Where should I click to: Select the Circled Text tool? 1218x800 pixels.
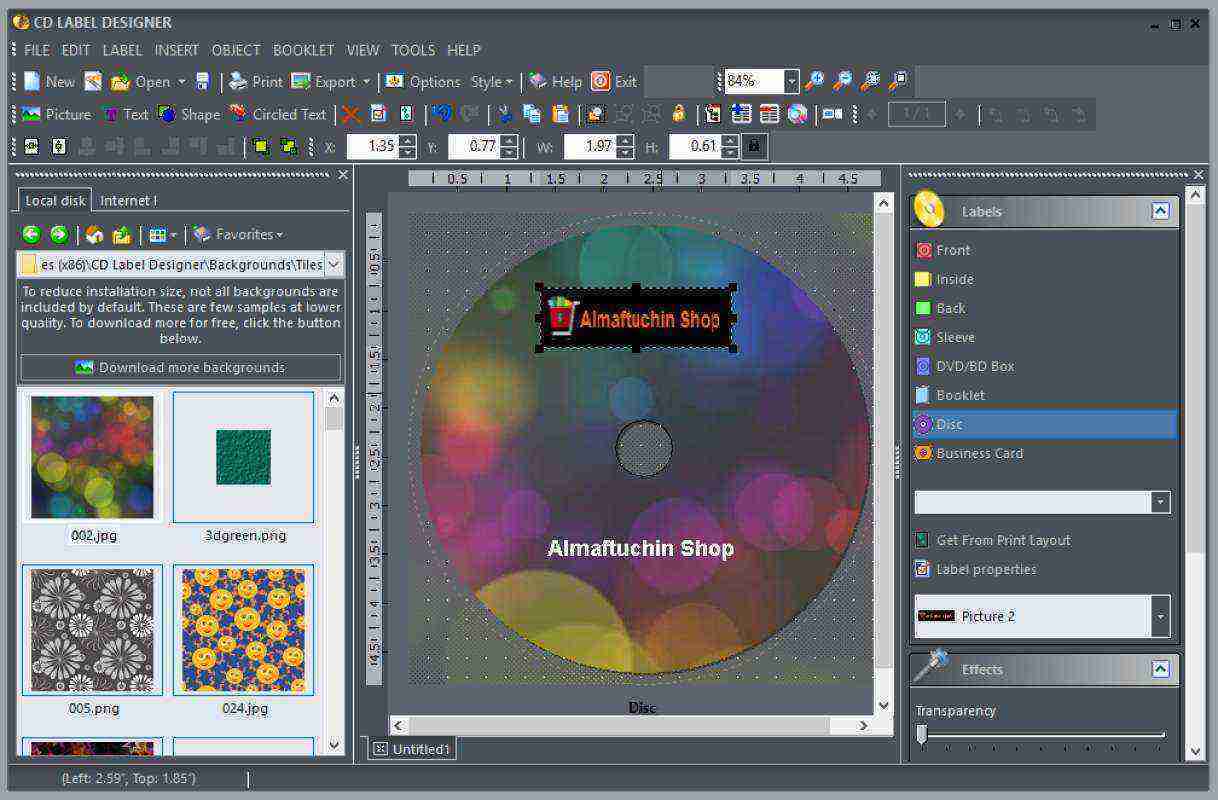[277, 114]
